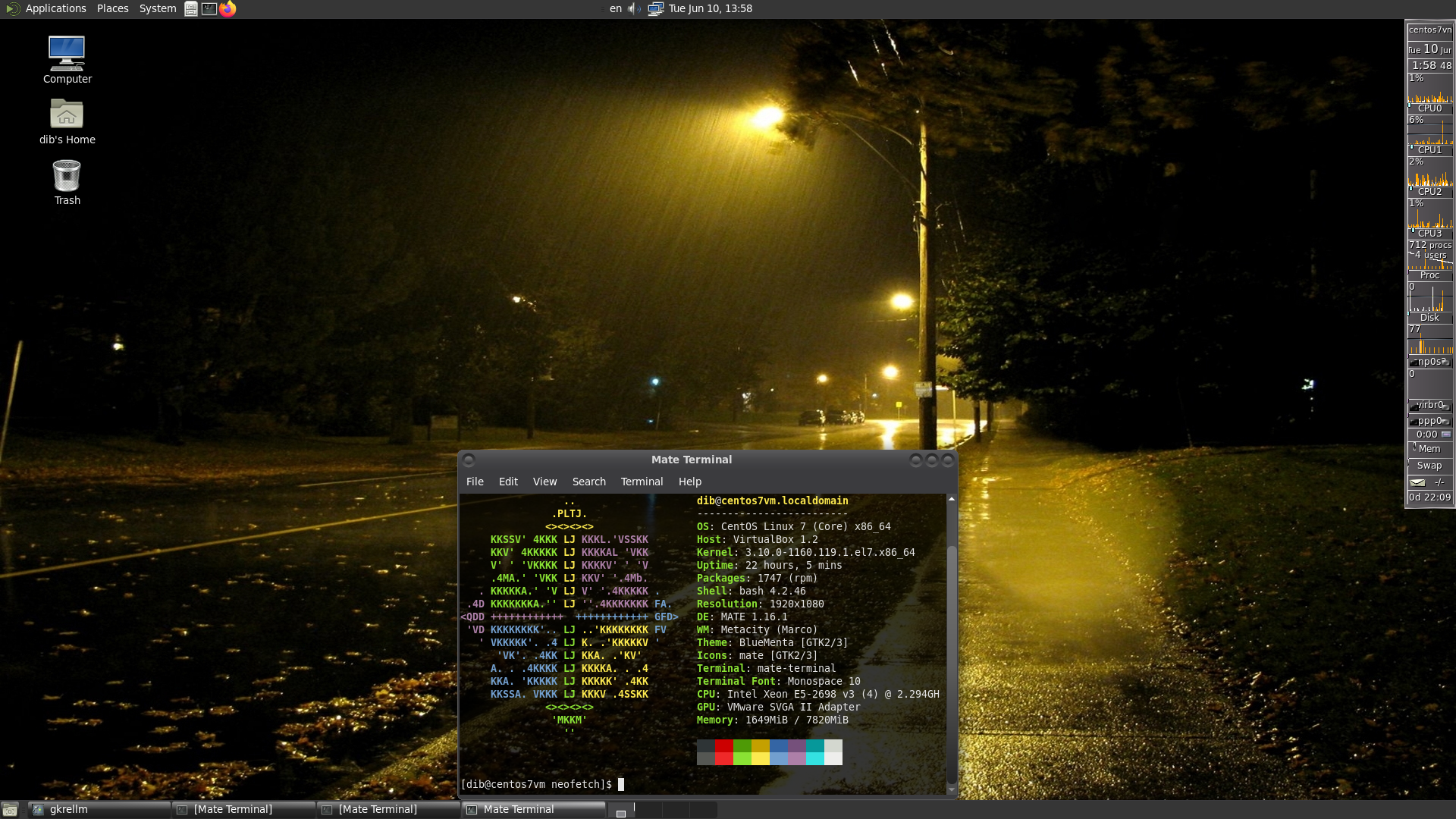Click the Swap meter in gkrellm
This screenshot has height=819, width=1456.
click(x=1430, y=466)
